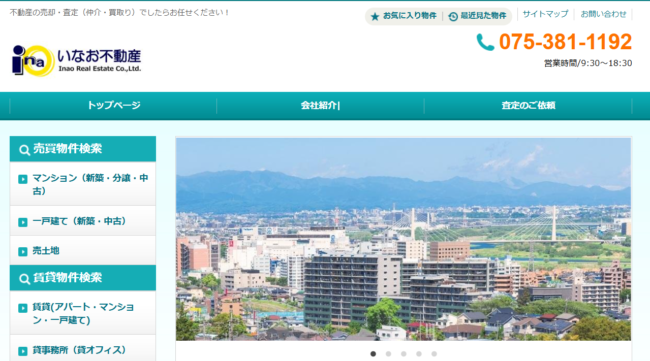650x361 pixels.
Task: Click the 営業時間/9:30～18:30 business hours text
Action: 588,63
